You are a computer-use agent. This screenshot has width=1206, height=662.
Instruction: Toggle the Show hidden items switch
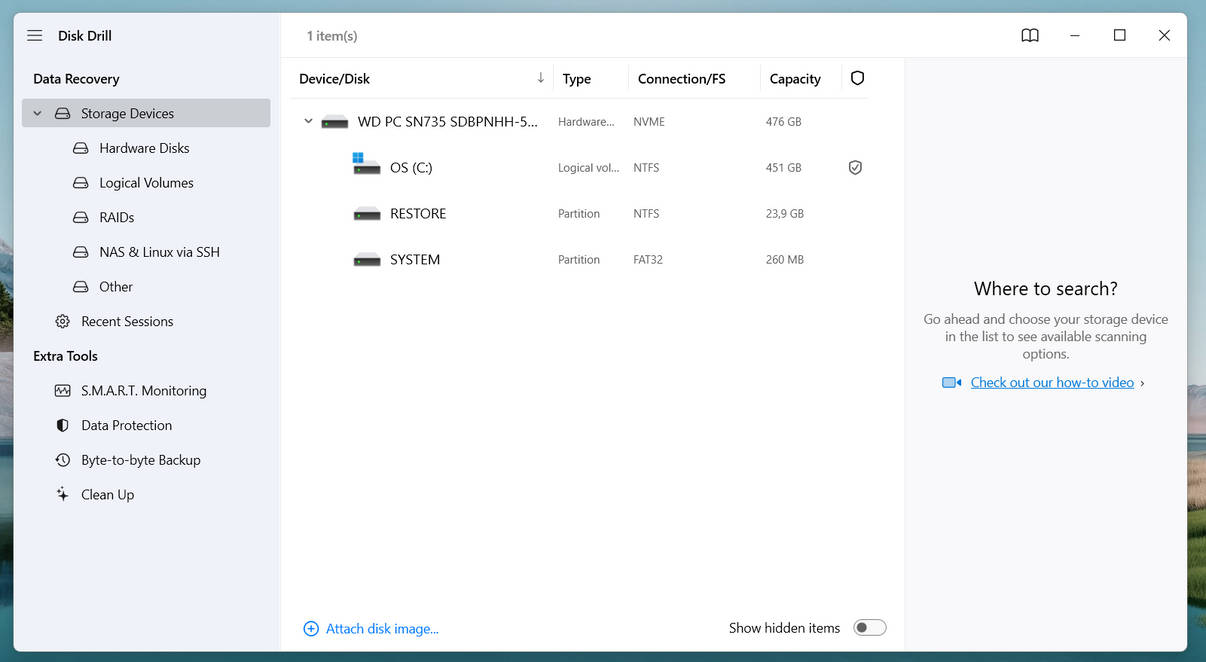[x=869, y=628]
